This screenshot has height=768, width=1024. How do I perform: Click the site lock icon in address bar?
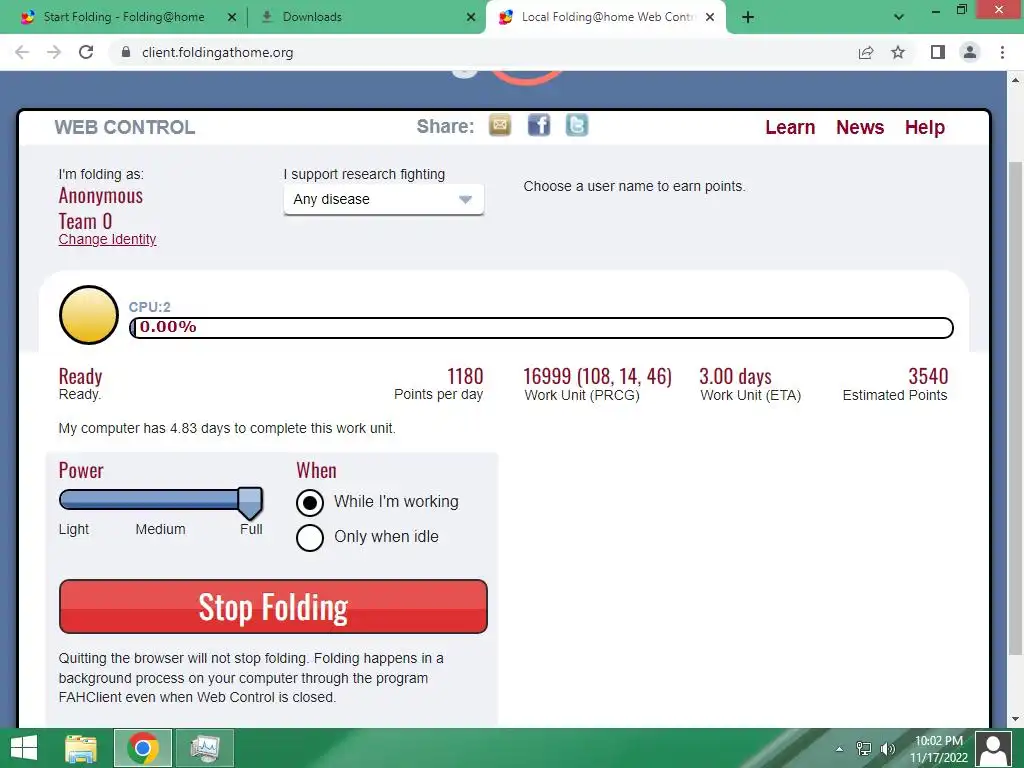[126, 52]
